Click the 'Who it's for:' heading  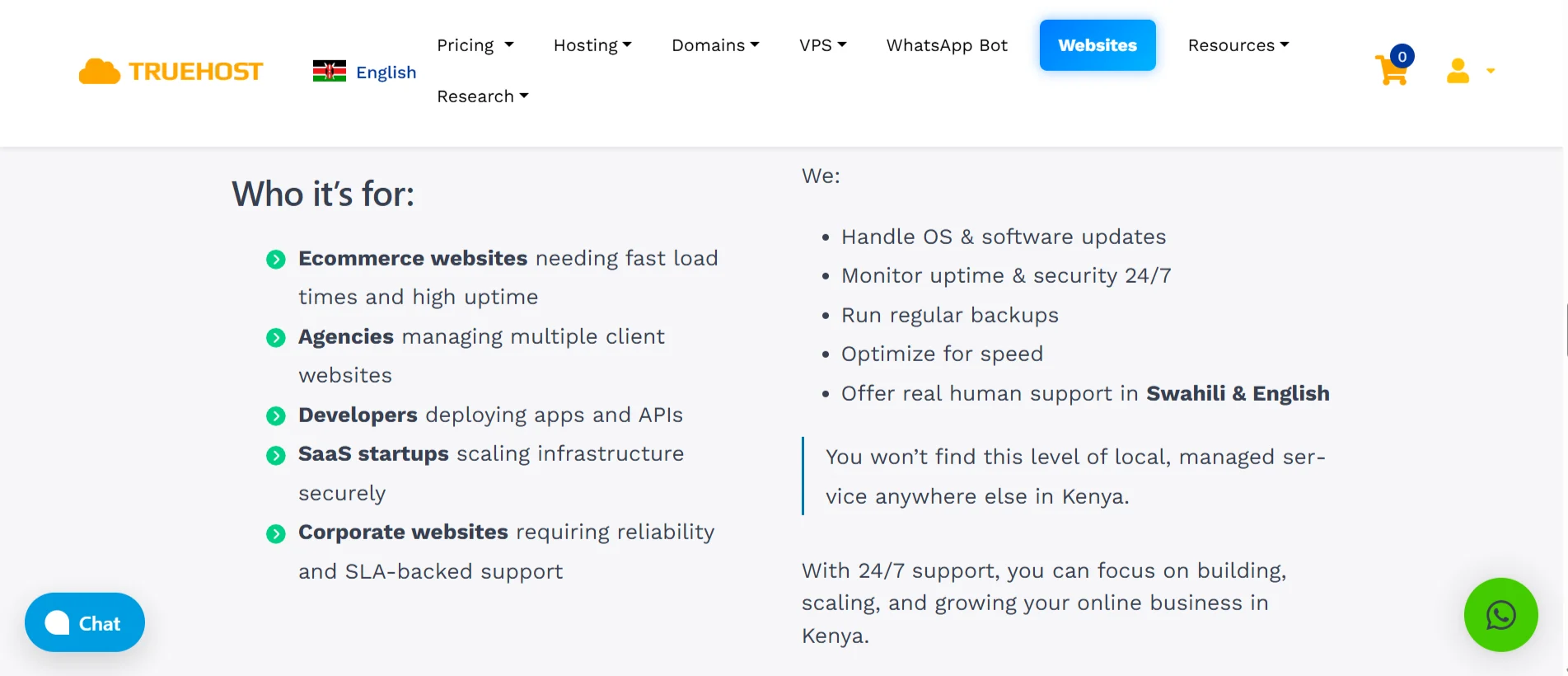323,195
